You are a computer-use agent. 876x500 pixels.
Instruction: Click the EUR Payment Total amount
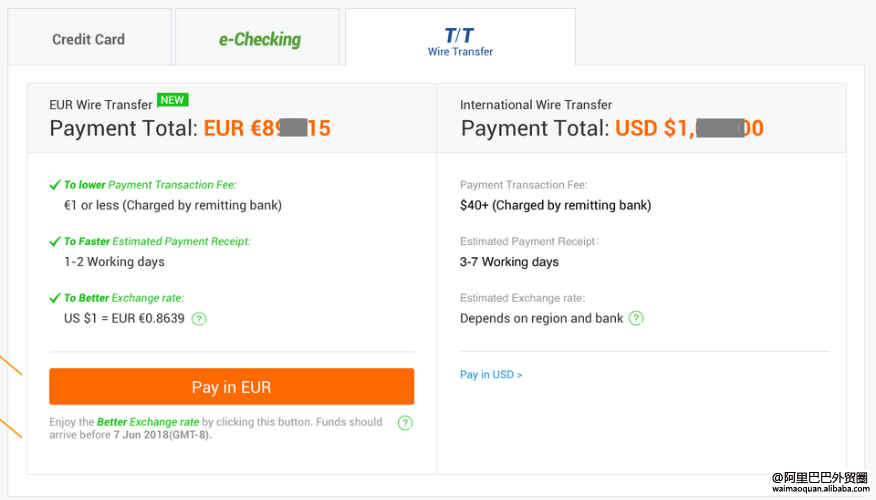click(x=267, y=128)
